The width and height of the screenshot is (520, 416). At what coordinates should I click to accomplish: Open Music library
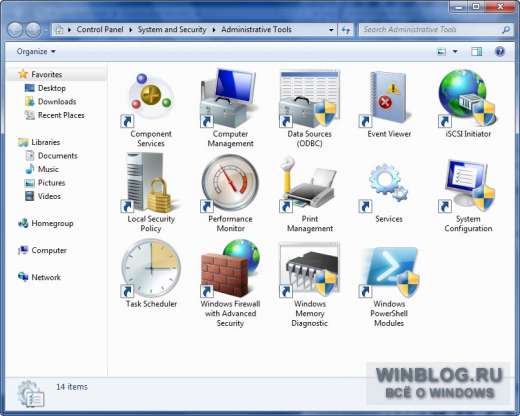click(x=48, y=169)
